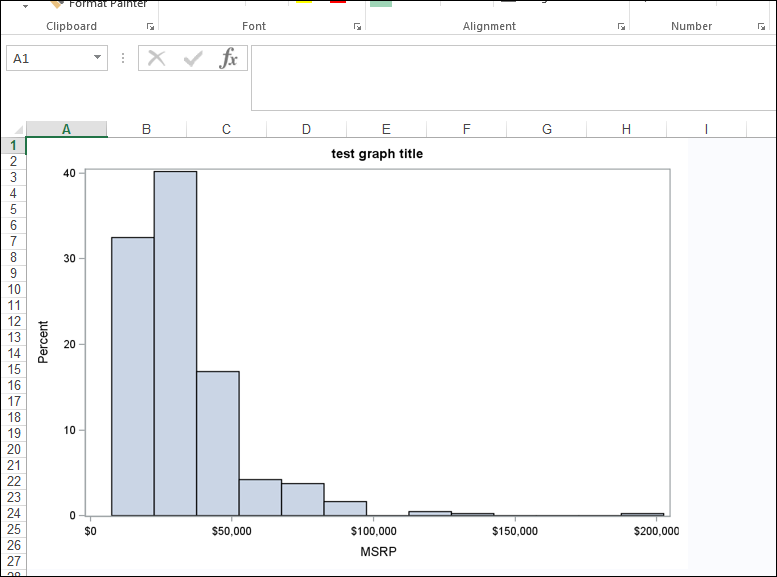The image size is (777, 577).
Task: Select row 20 header
Action: point(13,450)
